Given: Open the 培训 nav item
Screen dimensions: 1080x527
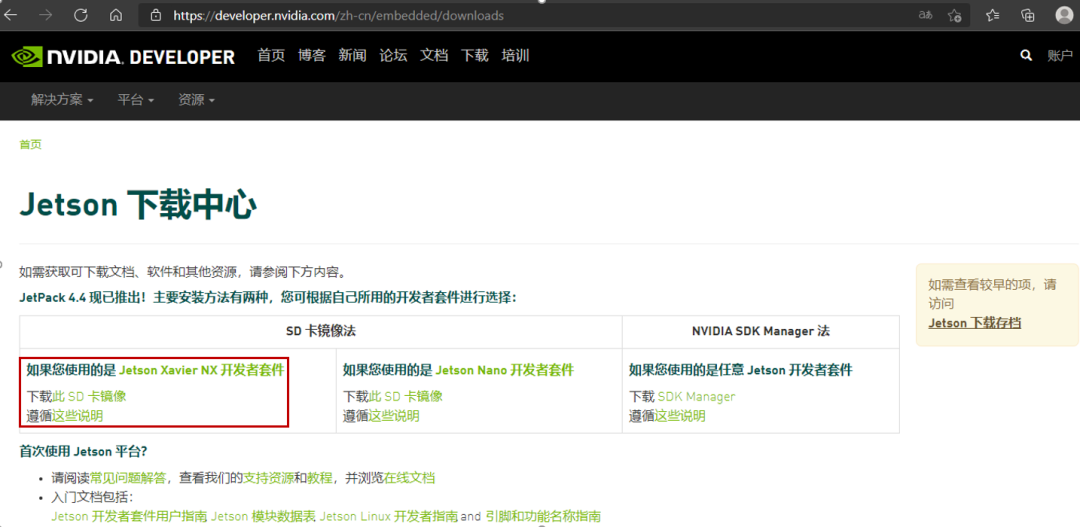Looking at the screenshot, I should point(515,56).
